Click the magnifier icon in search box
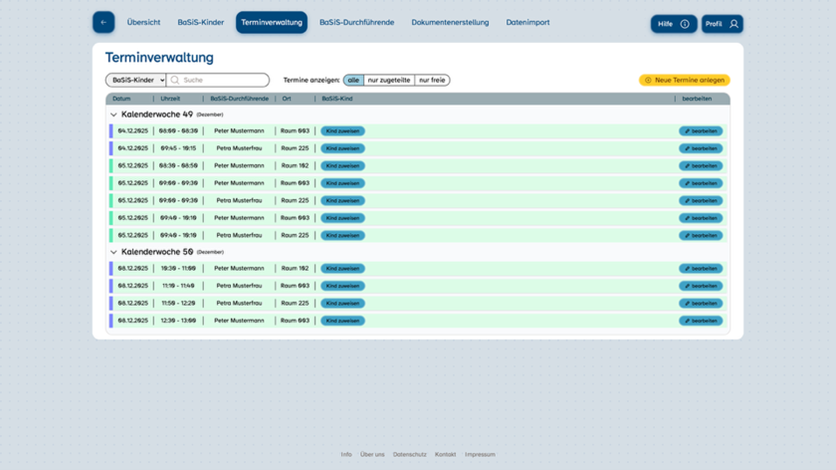The height and width of the screenshot is (470, 836). pyautogui.click(x=175, y=80)
